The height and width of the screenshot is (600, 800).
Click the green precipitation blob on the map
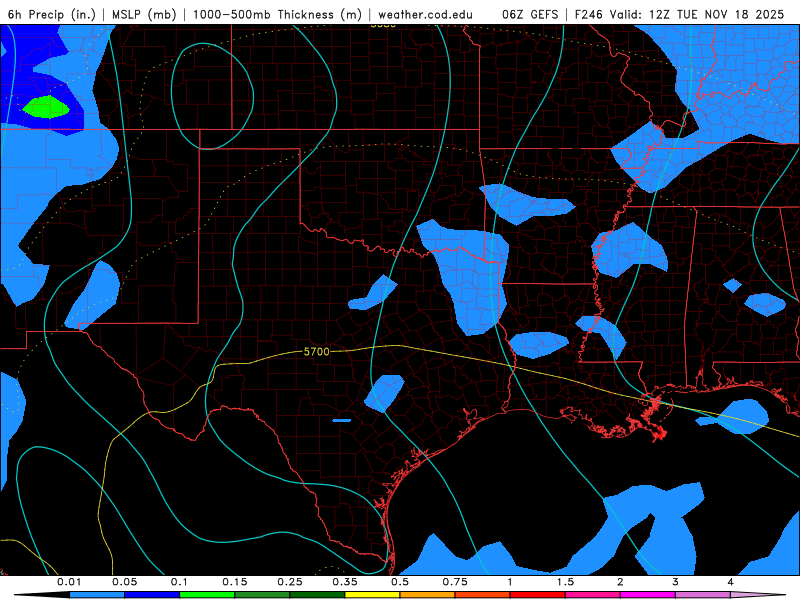coord(46,107)
